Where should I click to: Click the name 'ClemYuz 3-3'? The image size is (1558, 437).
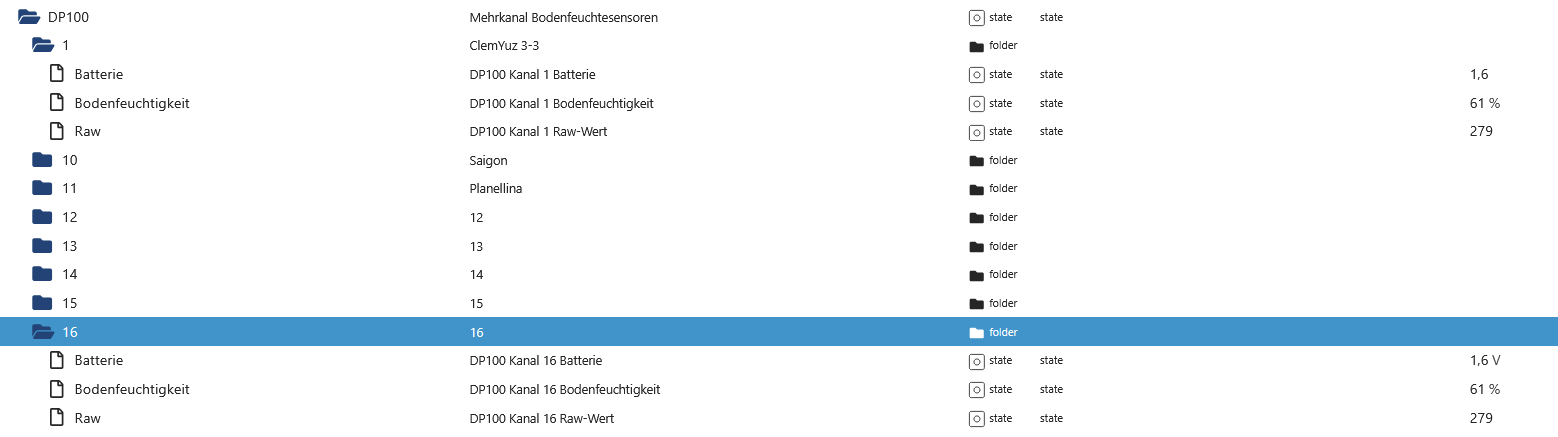511,45
